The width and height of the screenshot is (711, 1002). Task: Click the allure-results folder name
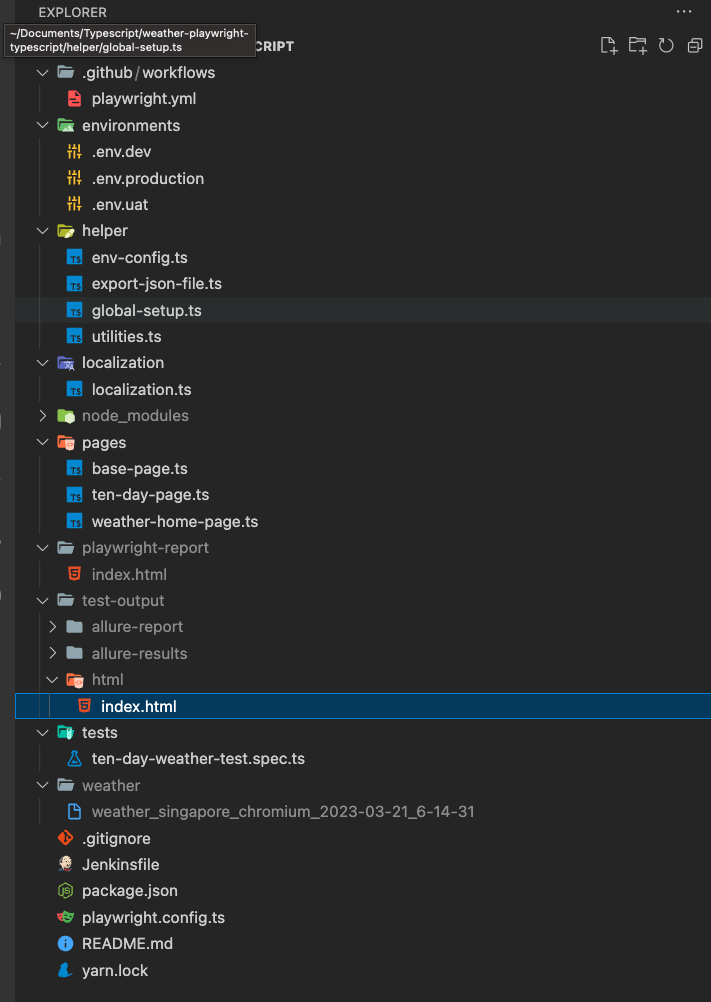click(139, 653)
